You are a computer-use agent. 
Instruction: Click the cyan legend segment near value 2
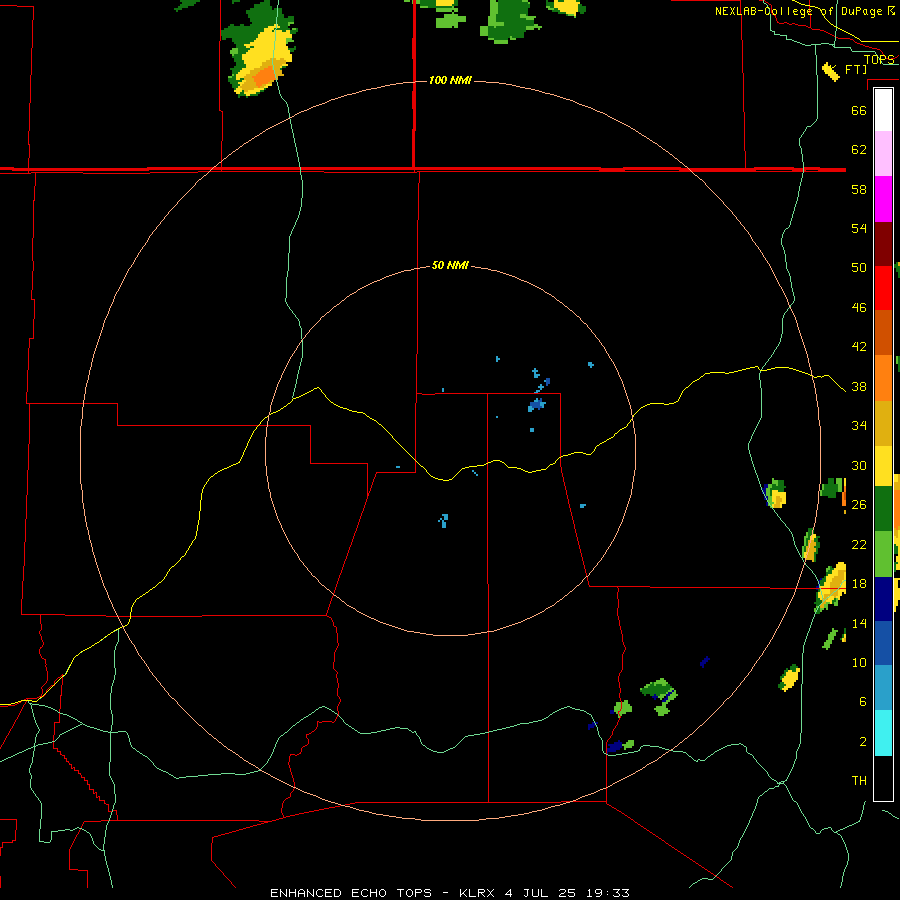click(883, 733)
